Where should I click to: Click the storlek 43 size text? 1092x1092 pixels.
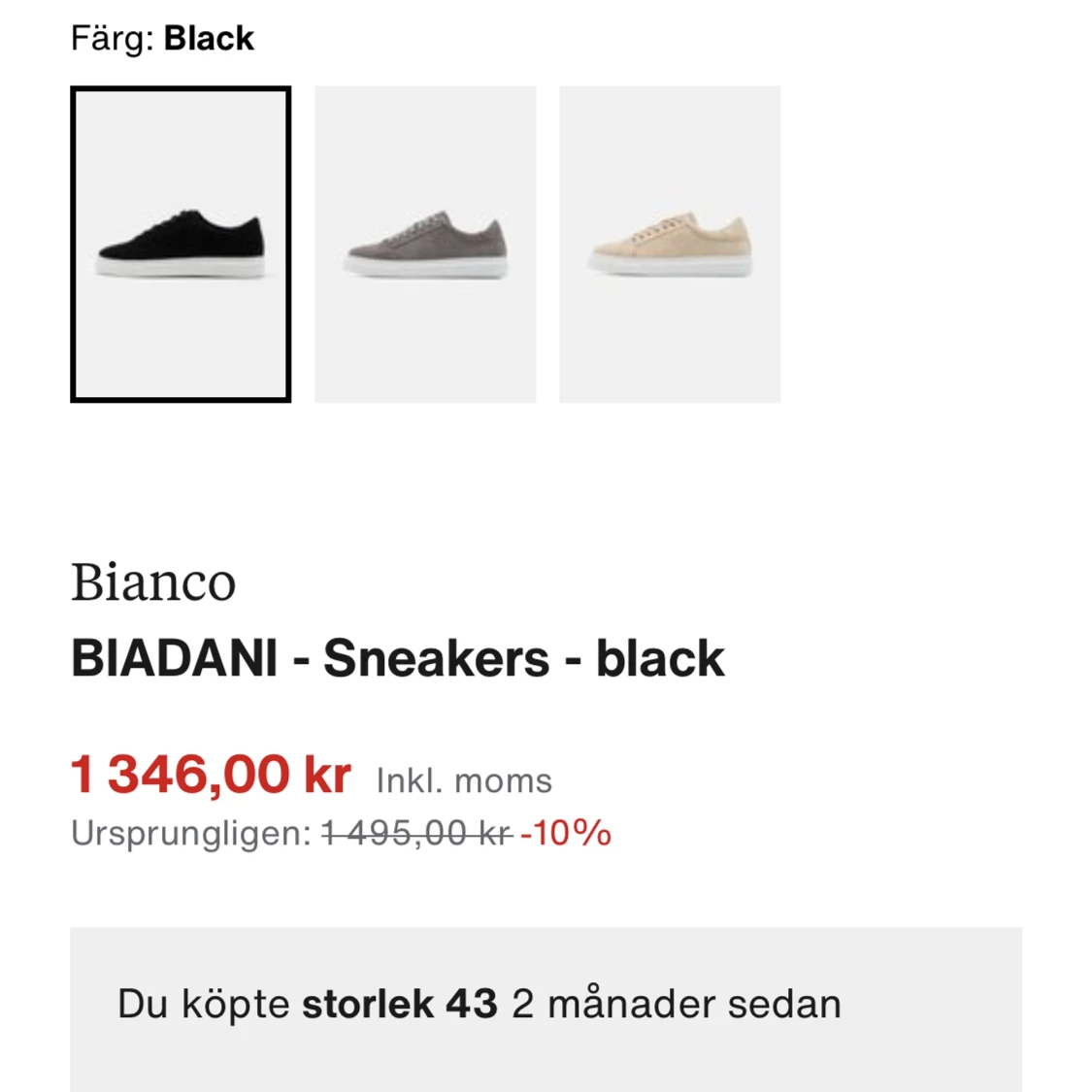400,1005
